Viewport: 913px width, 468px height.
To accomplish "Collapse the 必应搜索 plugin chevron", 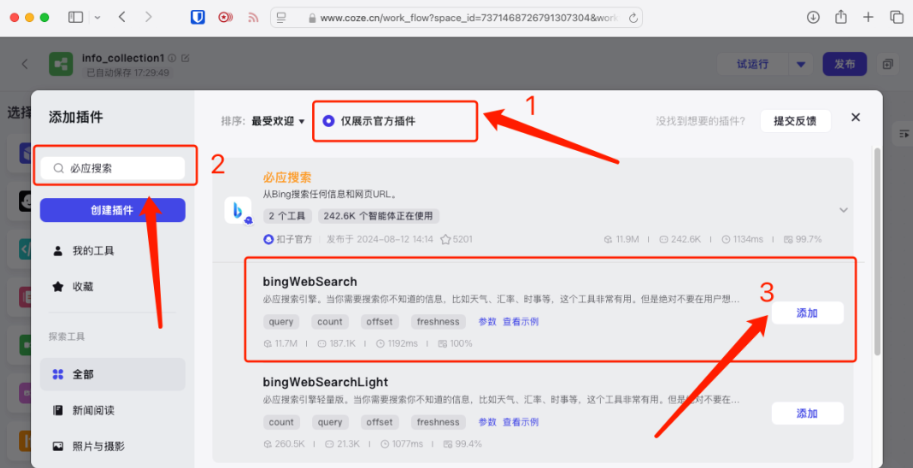I will pos(843,210).
